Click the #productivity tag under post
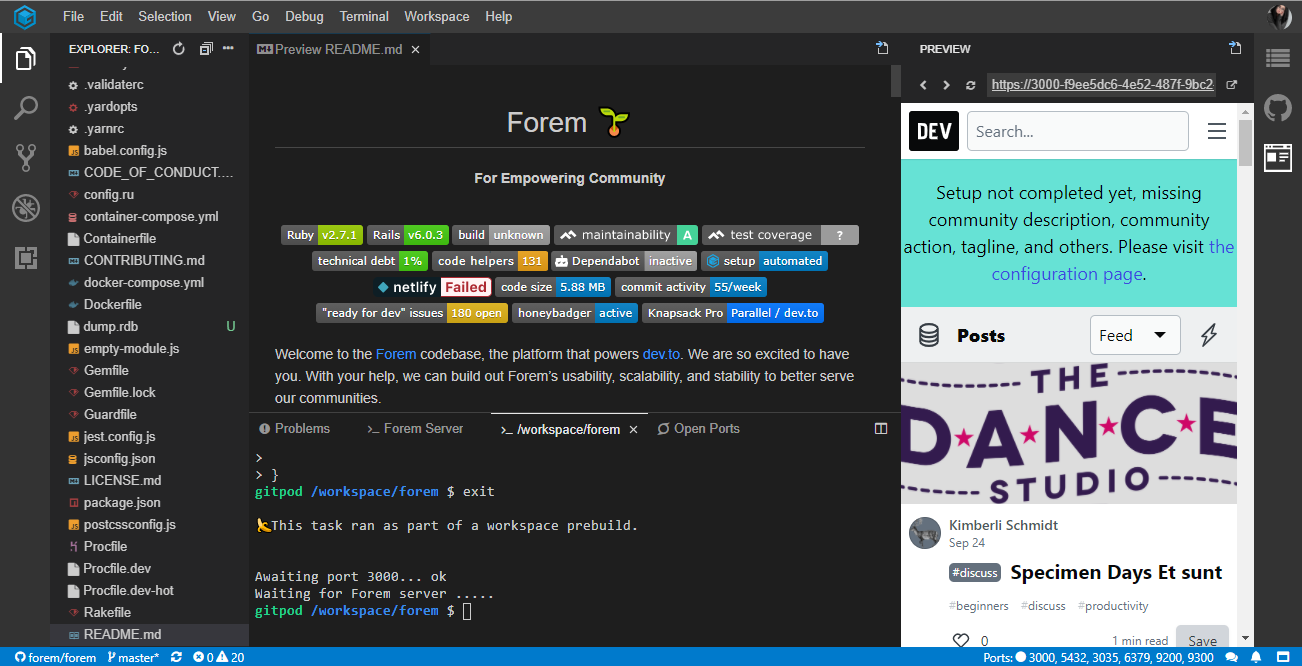Image resolution: width=1302 pixels, height=666 pixels. [1113, 606]
